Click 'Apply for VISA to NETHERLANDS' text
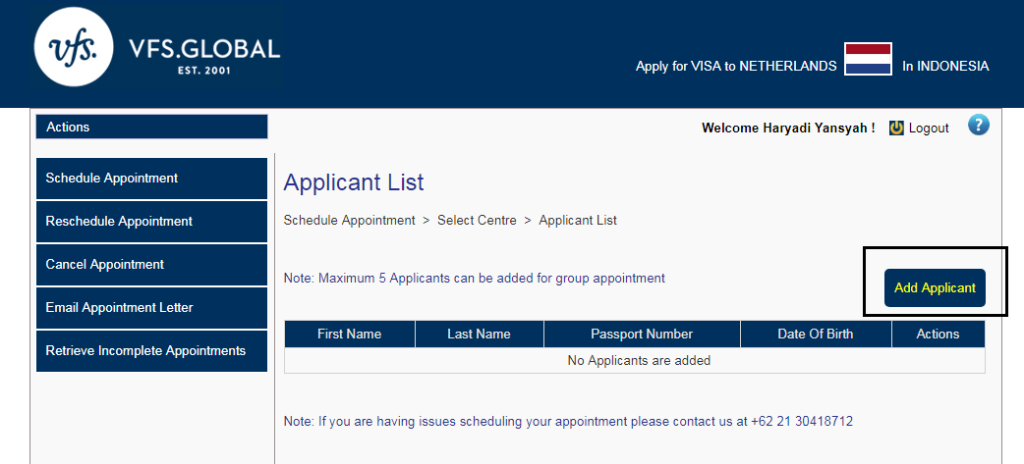 [736, 66]
